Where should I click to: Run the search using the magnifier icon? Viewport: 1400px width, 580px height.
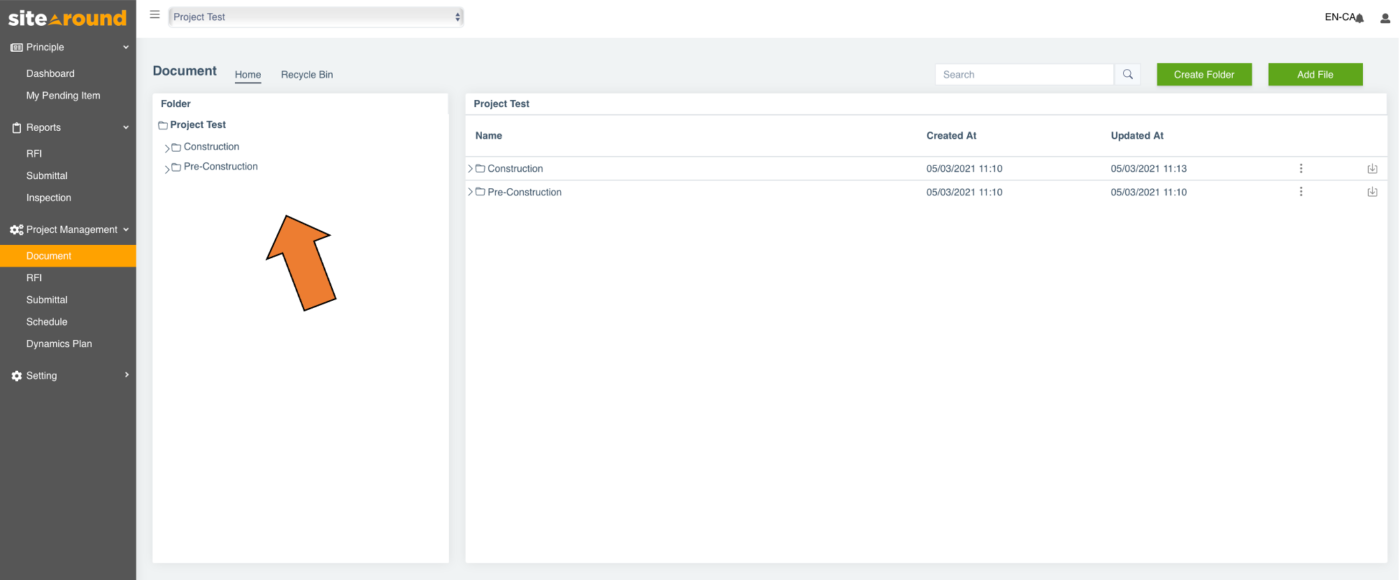(1127, 74)
